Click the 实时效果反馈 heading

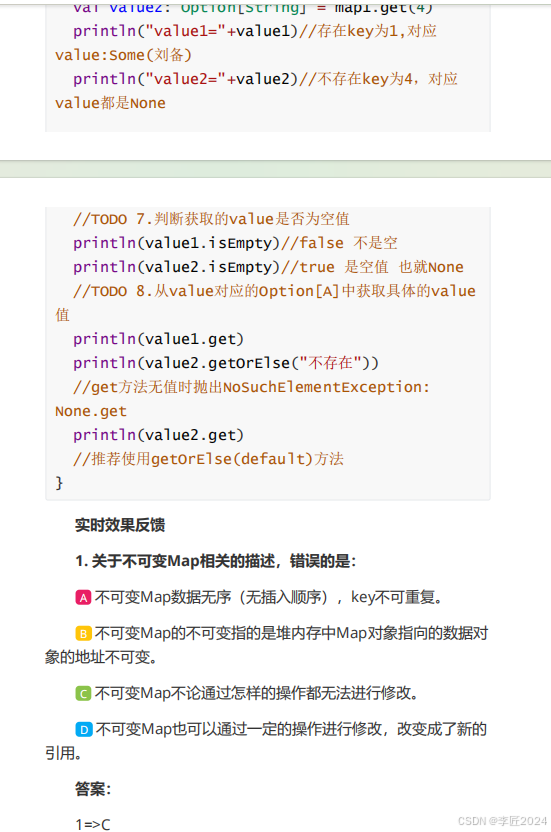pyautogui.click(x=120, y=525)
